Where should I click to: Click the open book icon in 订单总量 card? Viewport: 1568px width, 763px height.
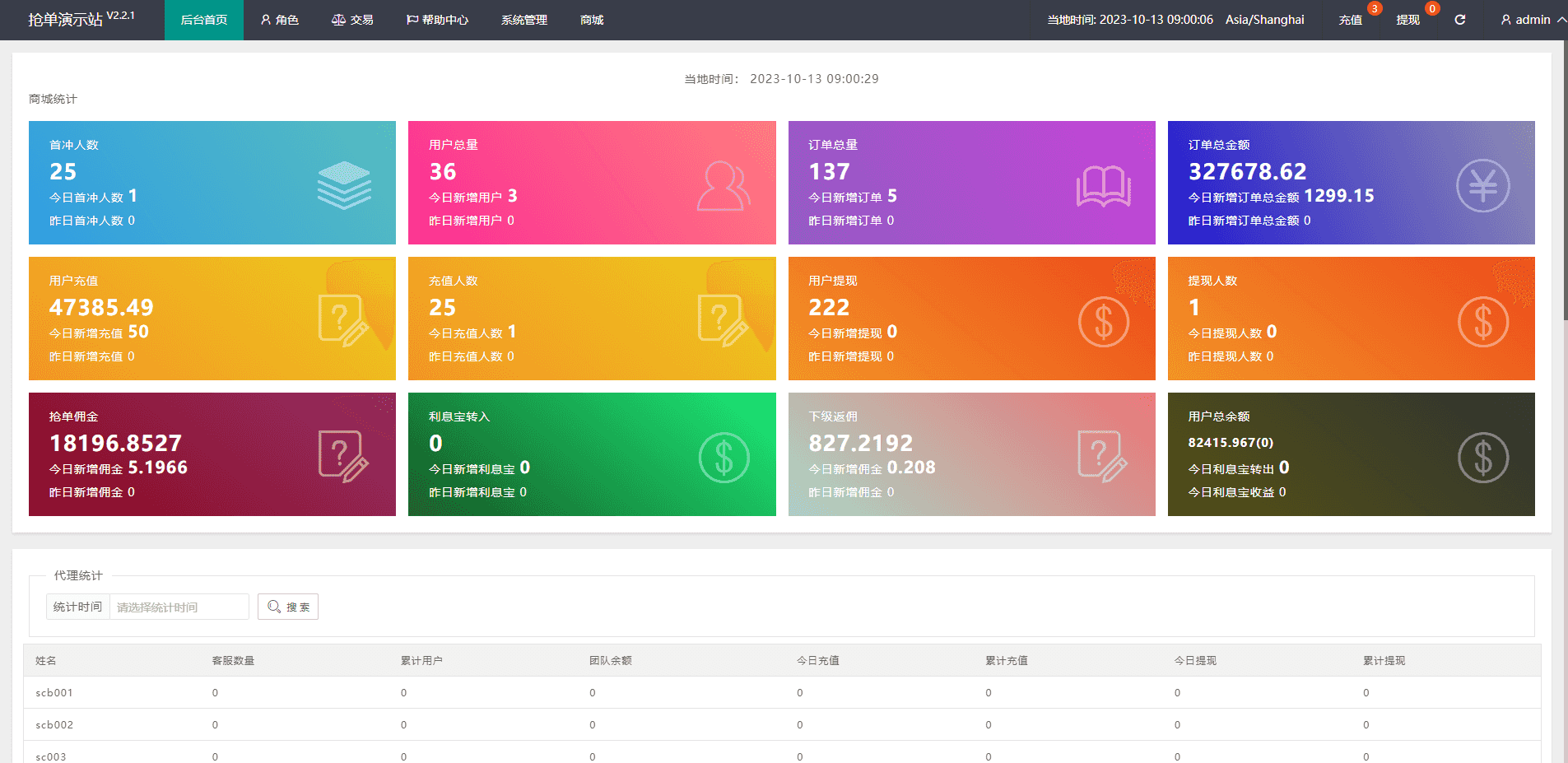tap(1103, 186)
